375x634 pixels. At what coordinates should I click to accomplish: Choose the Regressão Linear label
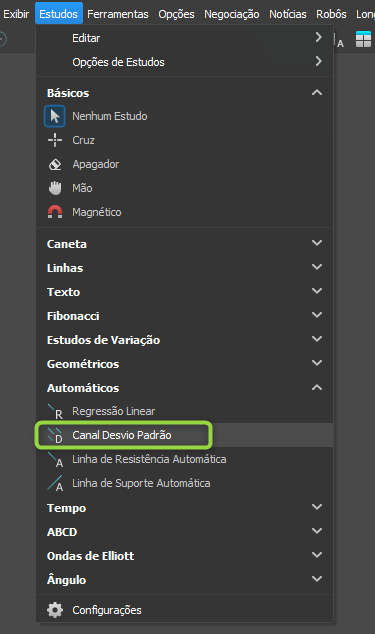coord(114,411)
